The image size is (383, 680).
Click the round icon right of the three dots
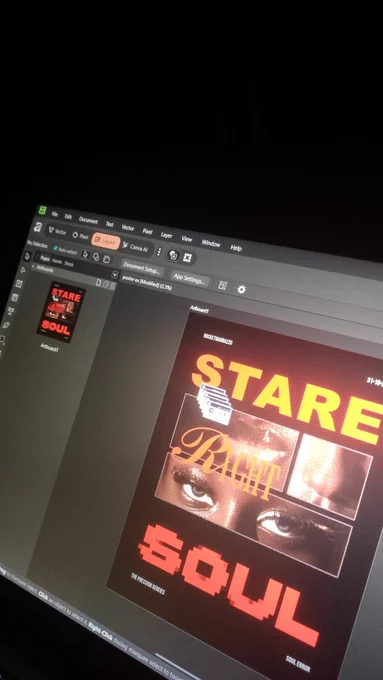coord(173,255)
